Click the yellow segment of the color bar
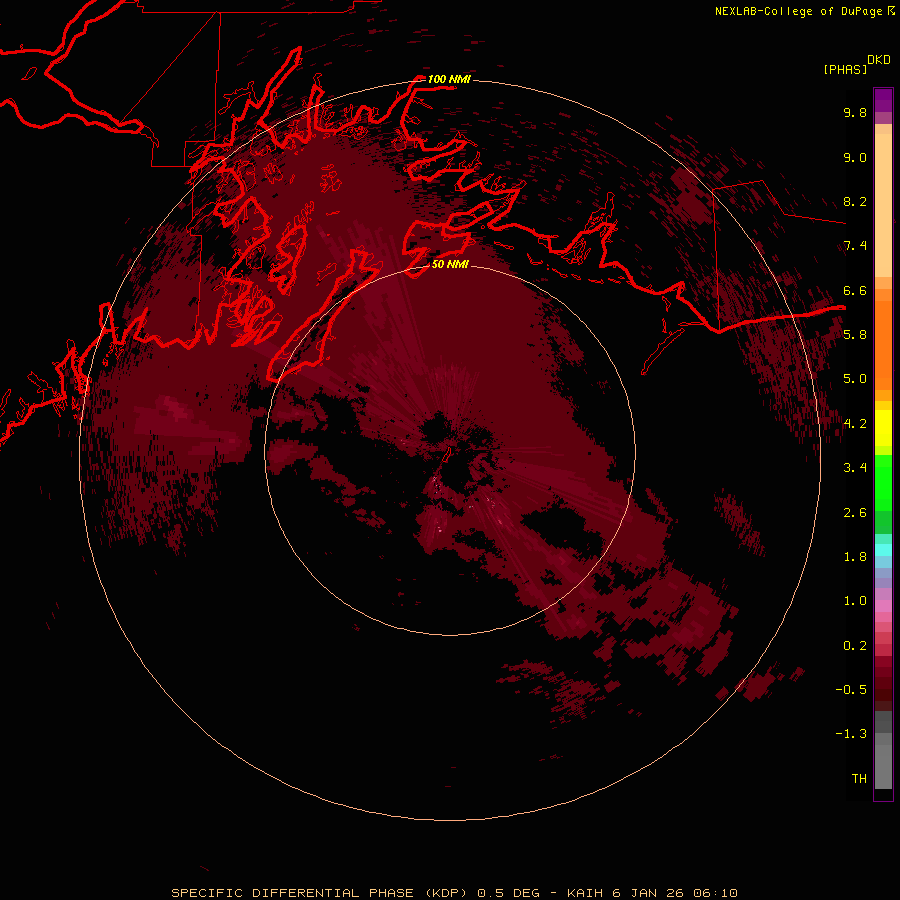The height and width of the screenshot is (900, 900). [x=883, y=428]
